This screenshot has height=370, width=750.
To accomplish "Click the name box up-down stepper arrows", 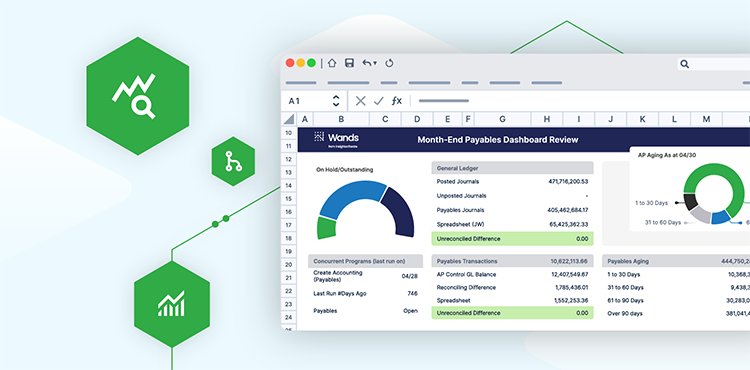I will [x=336, y=101].
